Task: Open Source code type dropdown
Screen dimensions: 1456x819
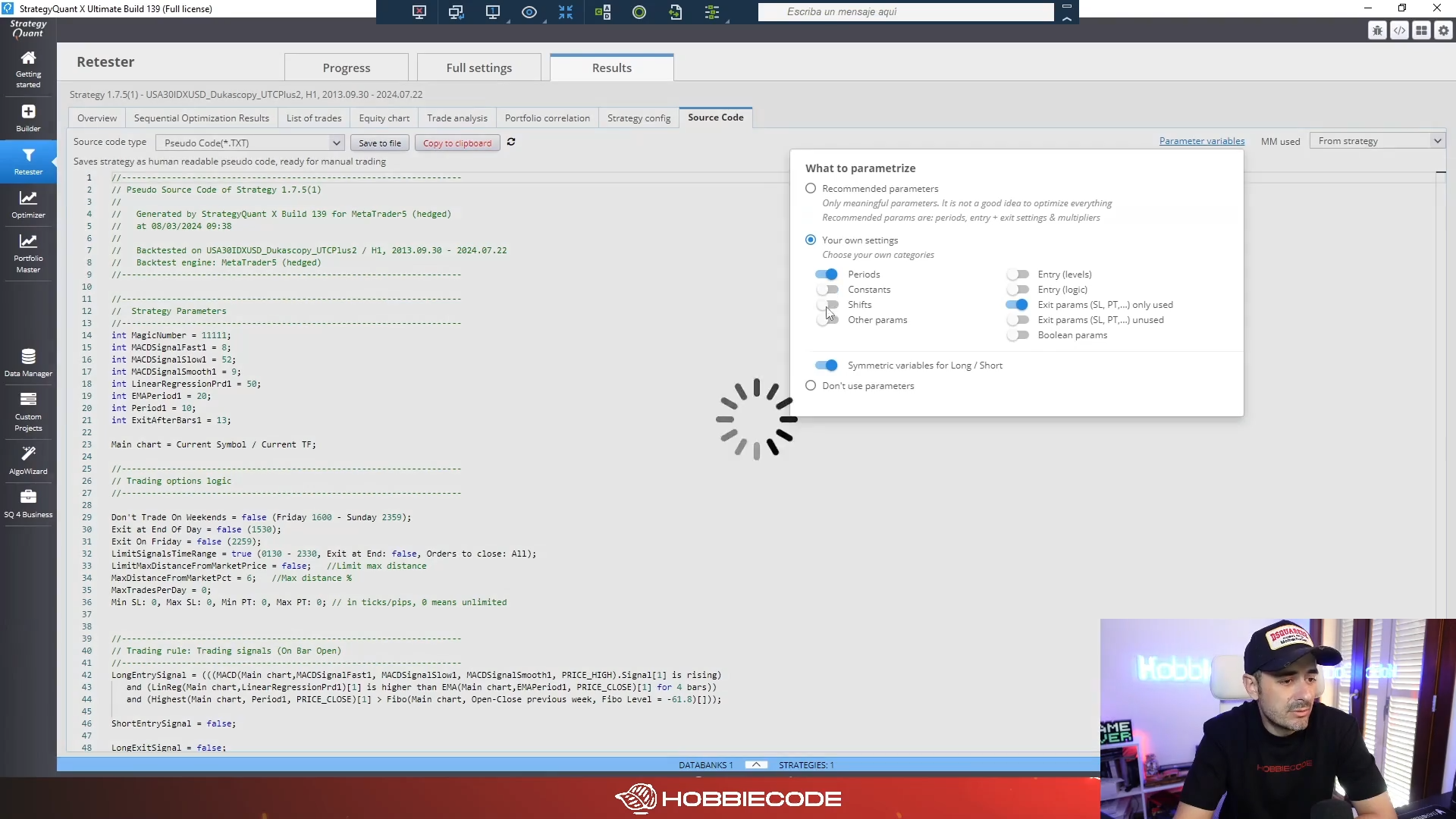Action: coord(250,143)
